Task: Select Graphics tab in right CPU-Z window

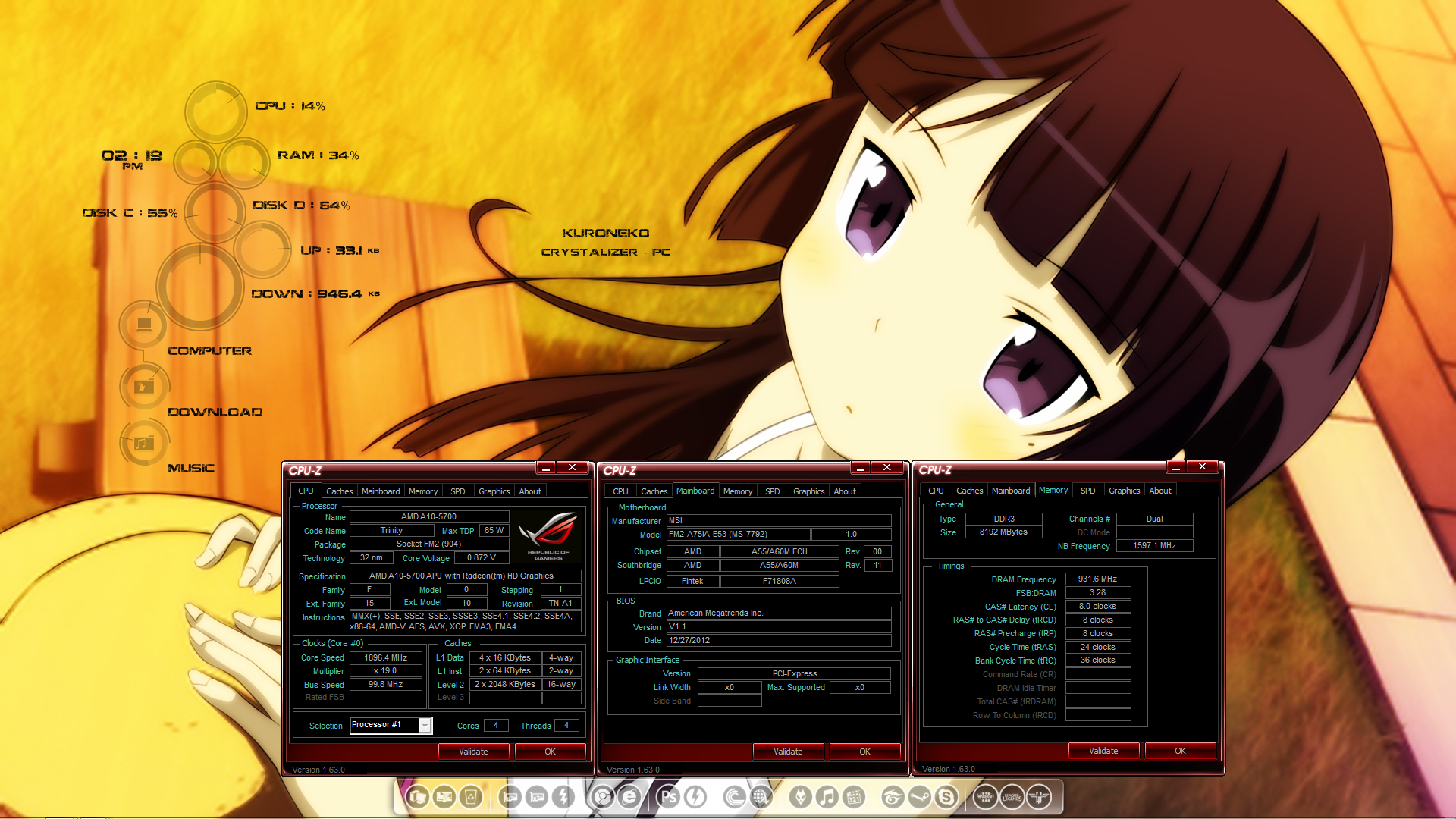Action: 1124,491
